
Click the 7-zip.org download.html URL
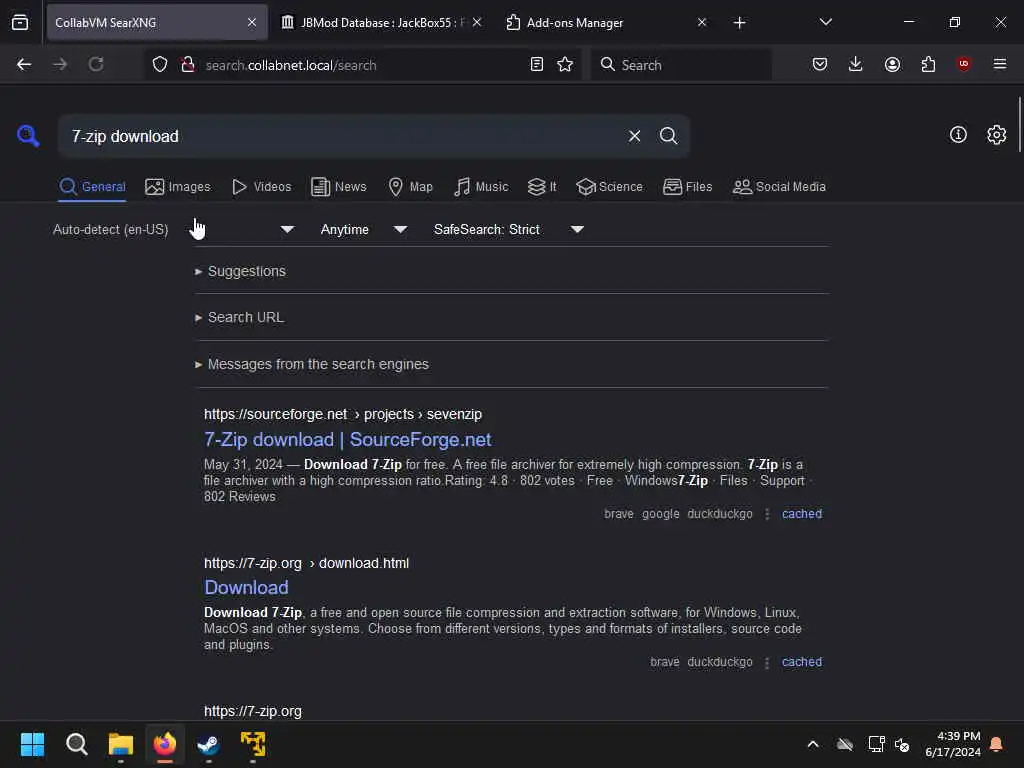(x=306, y=563)
